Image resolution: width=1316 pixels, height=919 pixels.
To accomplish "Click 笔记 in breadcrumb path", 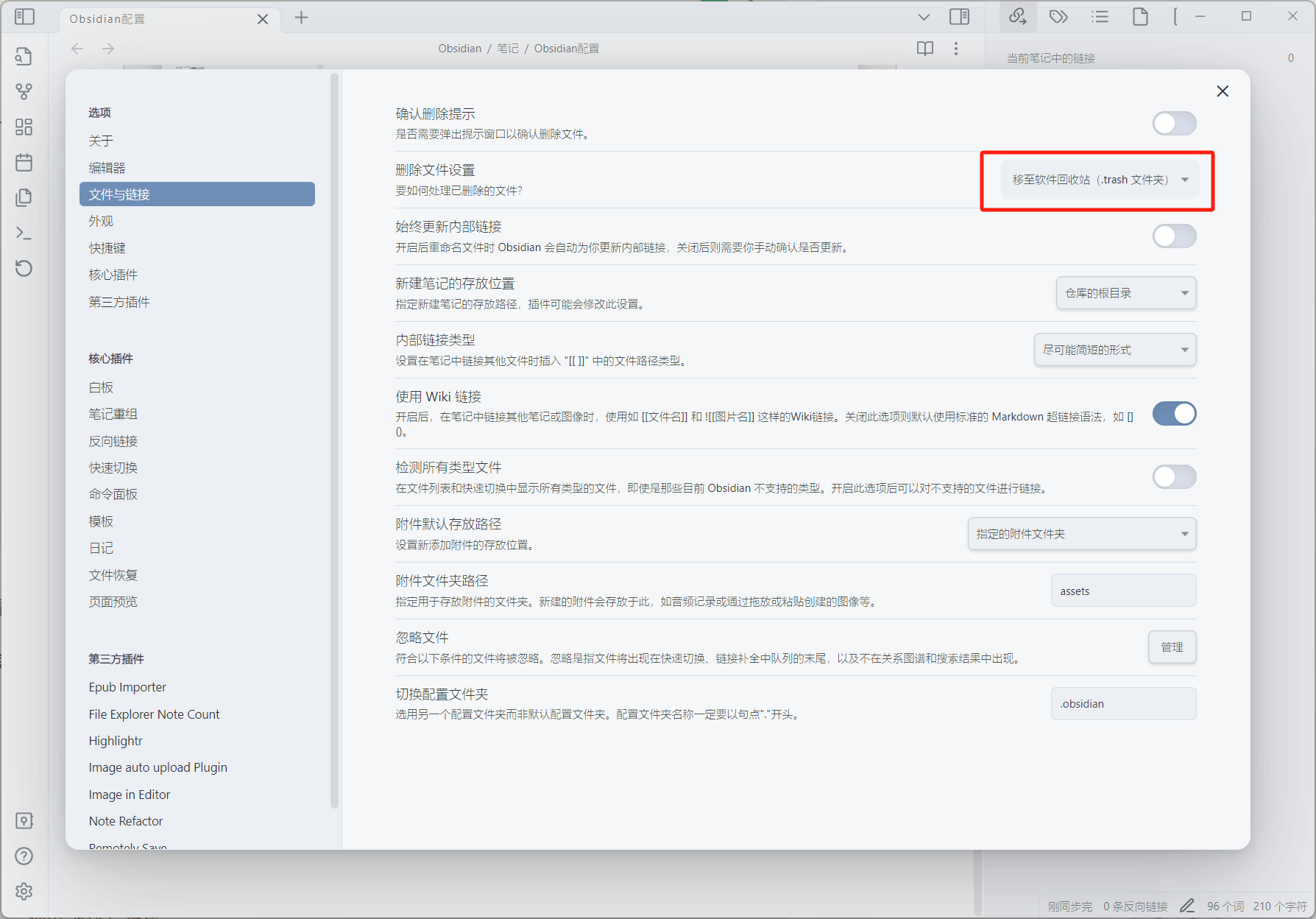I will point(508,49).
